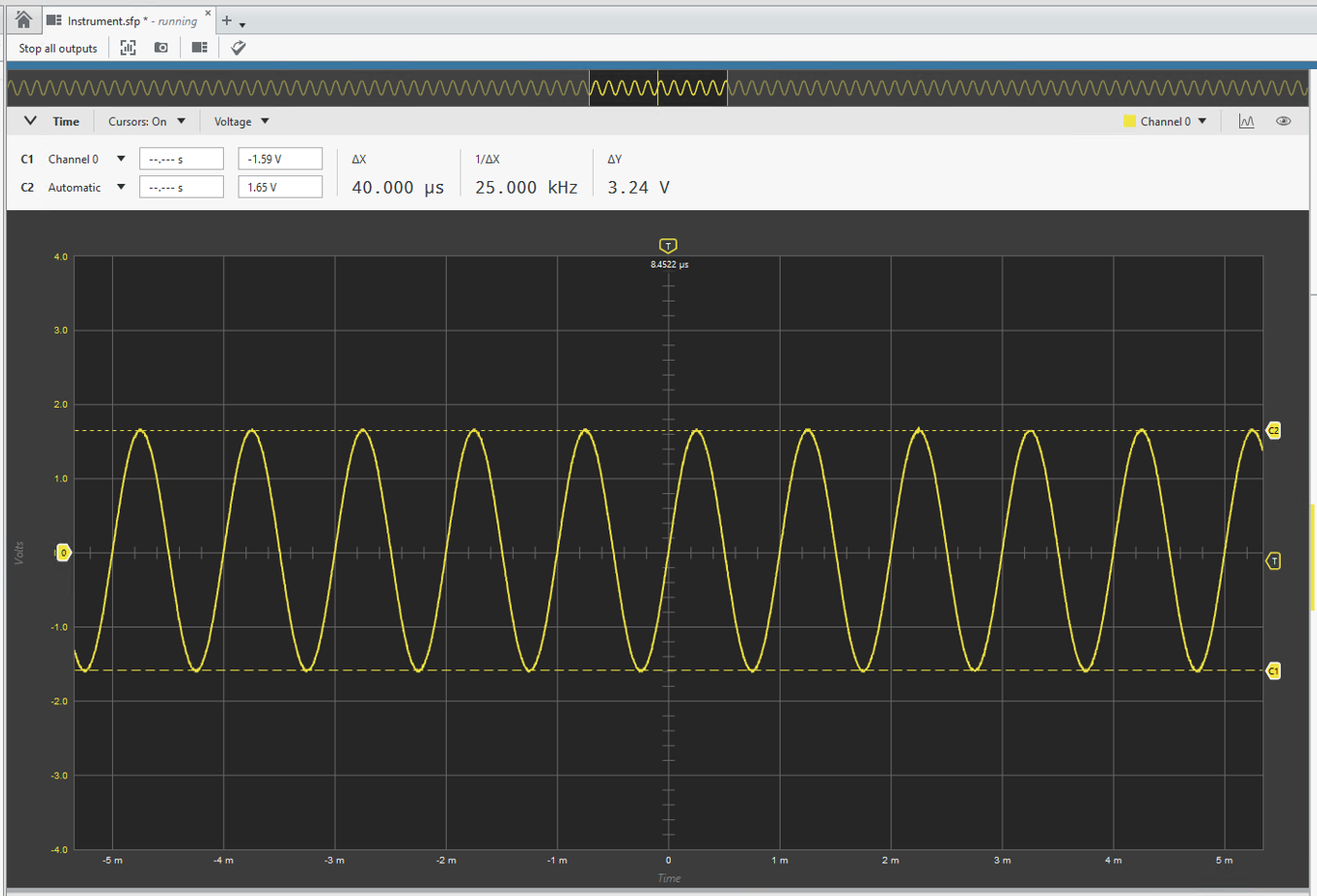Click the yellow vertical scrollbar at right edge
1317x896 pixels.
click(1313, 557)
